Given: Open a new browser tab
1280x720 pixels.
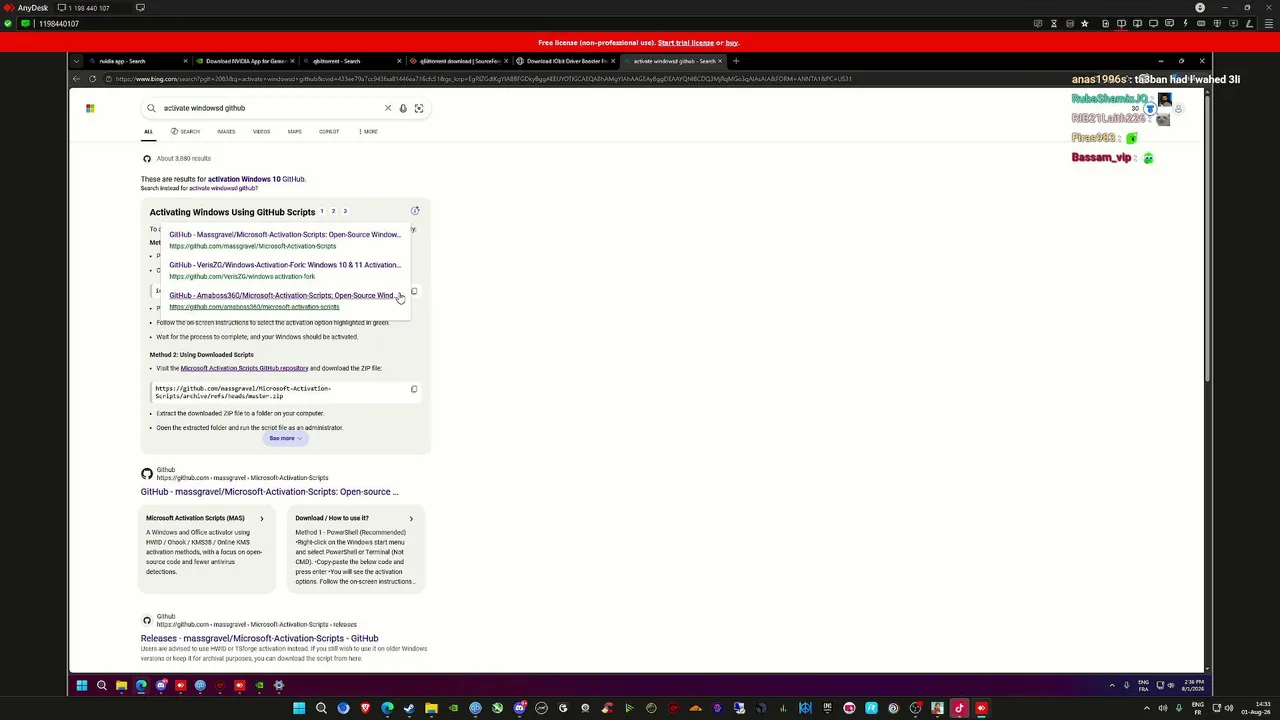Looking at the screenshot, I should click(736, 61).
